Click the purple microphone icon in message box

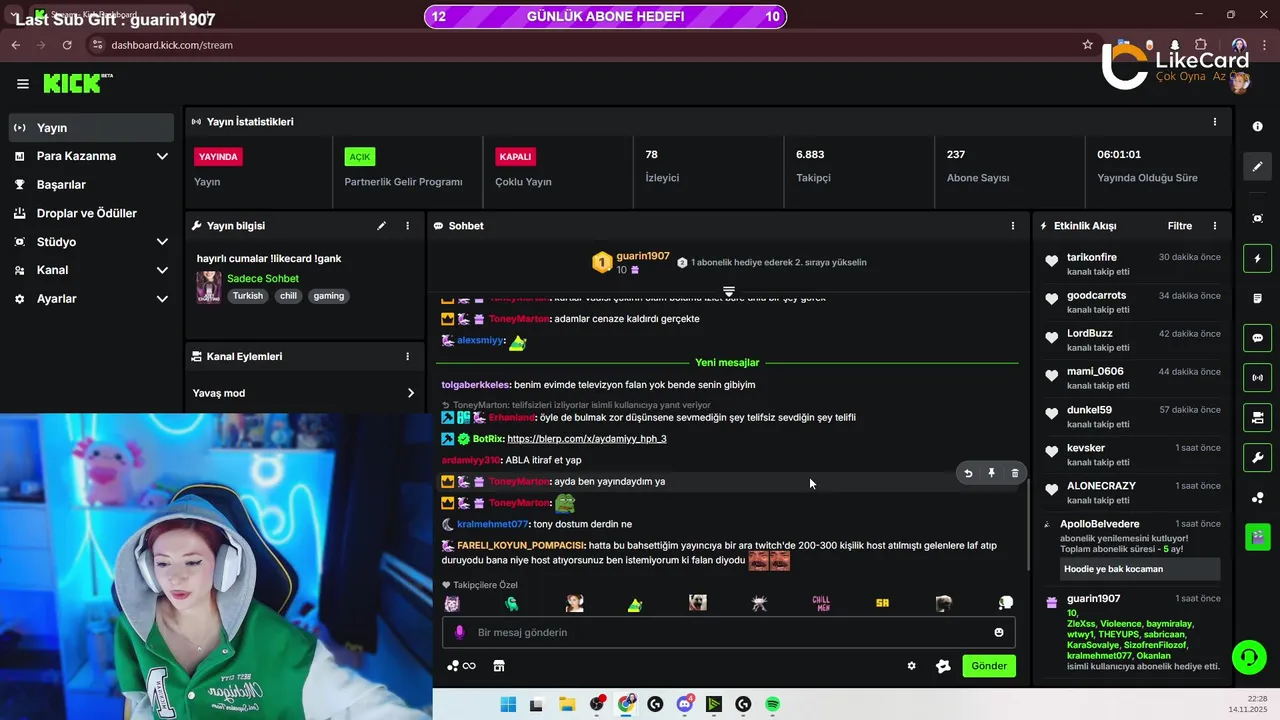pos(460,632)
